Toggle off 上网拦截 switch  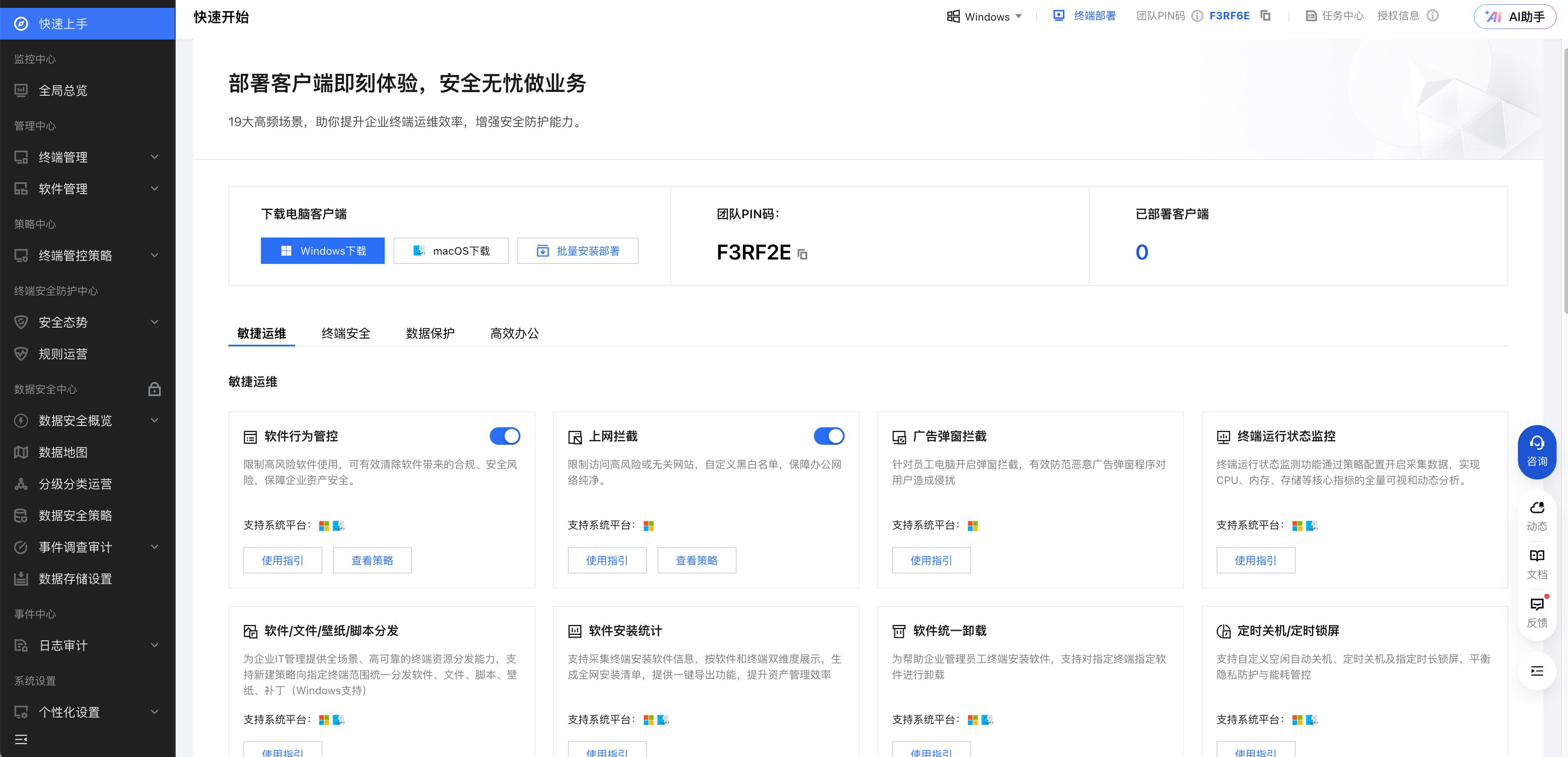tap(828, 436)
